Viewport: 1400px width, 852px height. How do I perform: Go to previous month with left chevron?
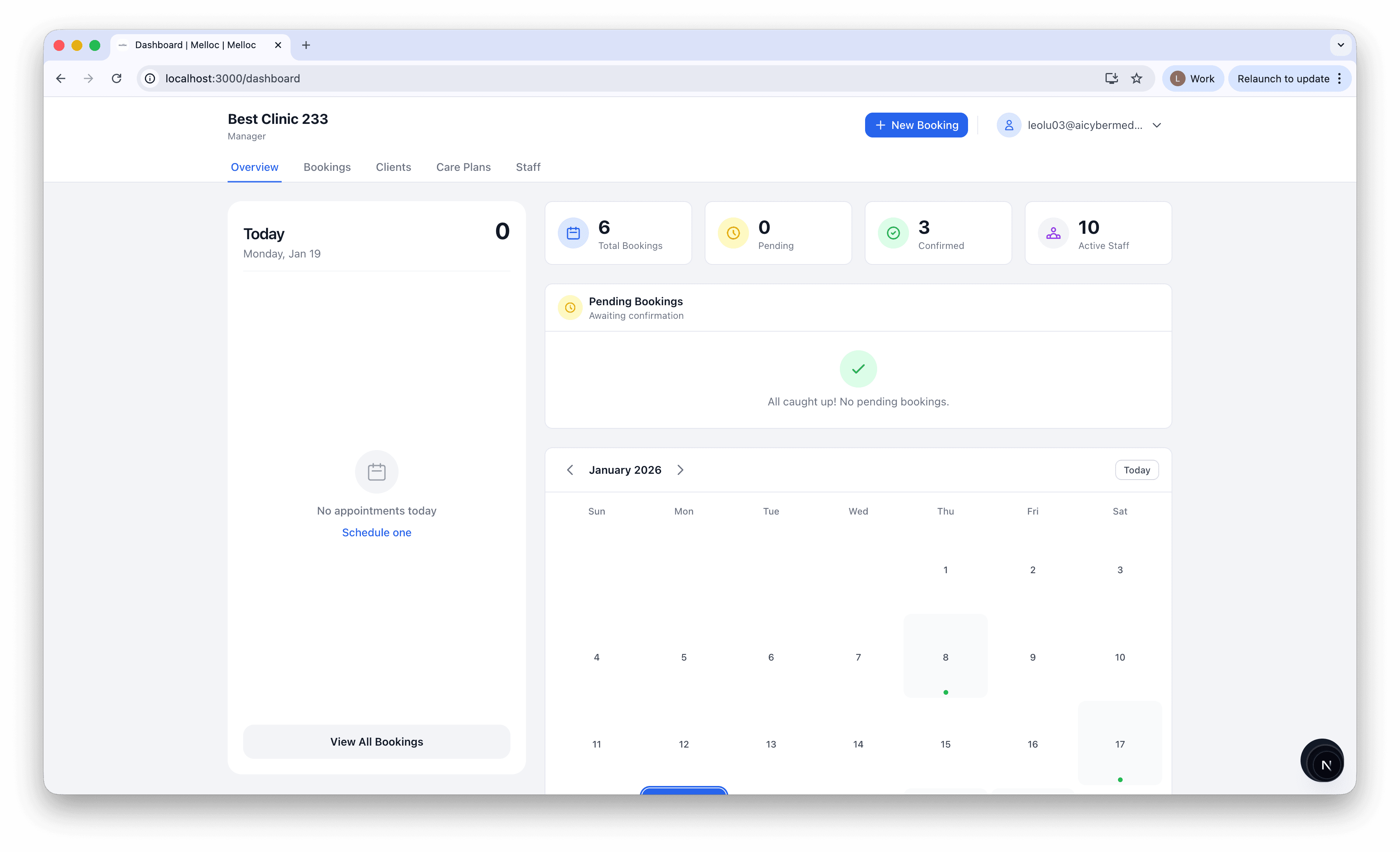pyautogui.click(x=570, y=470)
